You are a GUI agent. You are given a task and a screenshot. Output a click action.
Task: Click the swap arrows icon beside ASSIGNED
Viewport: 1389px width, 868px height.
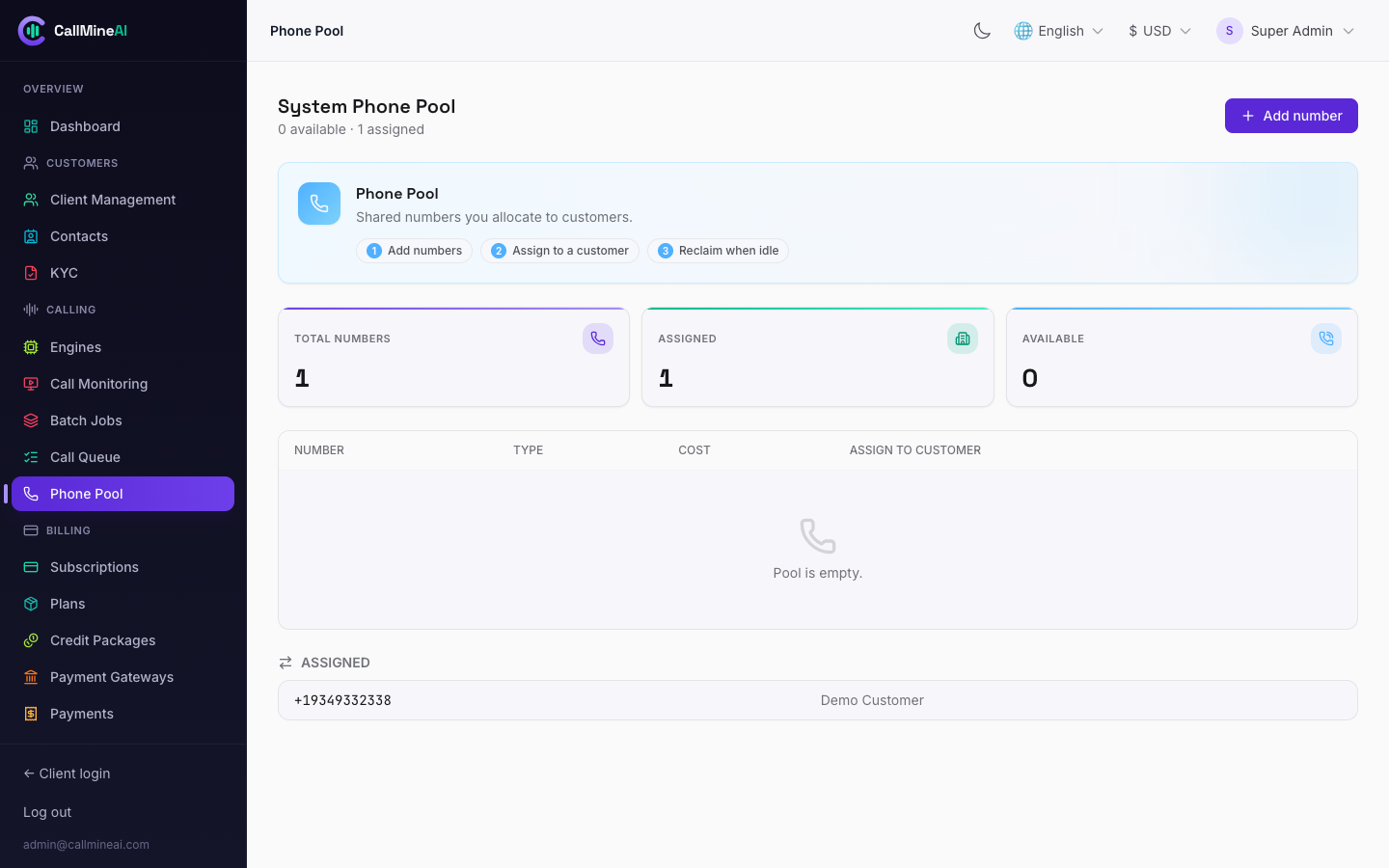[286, 663]
